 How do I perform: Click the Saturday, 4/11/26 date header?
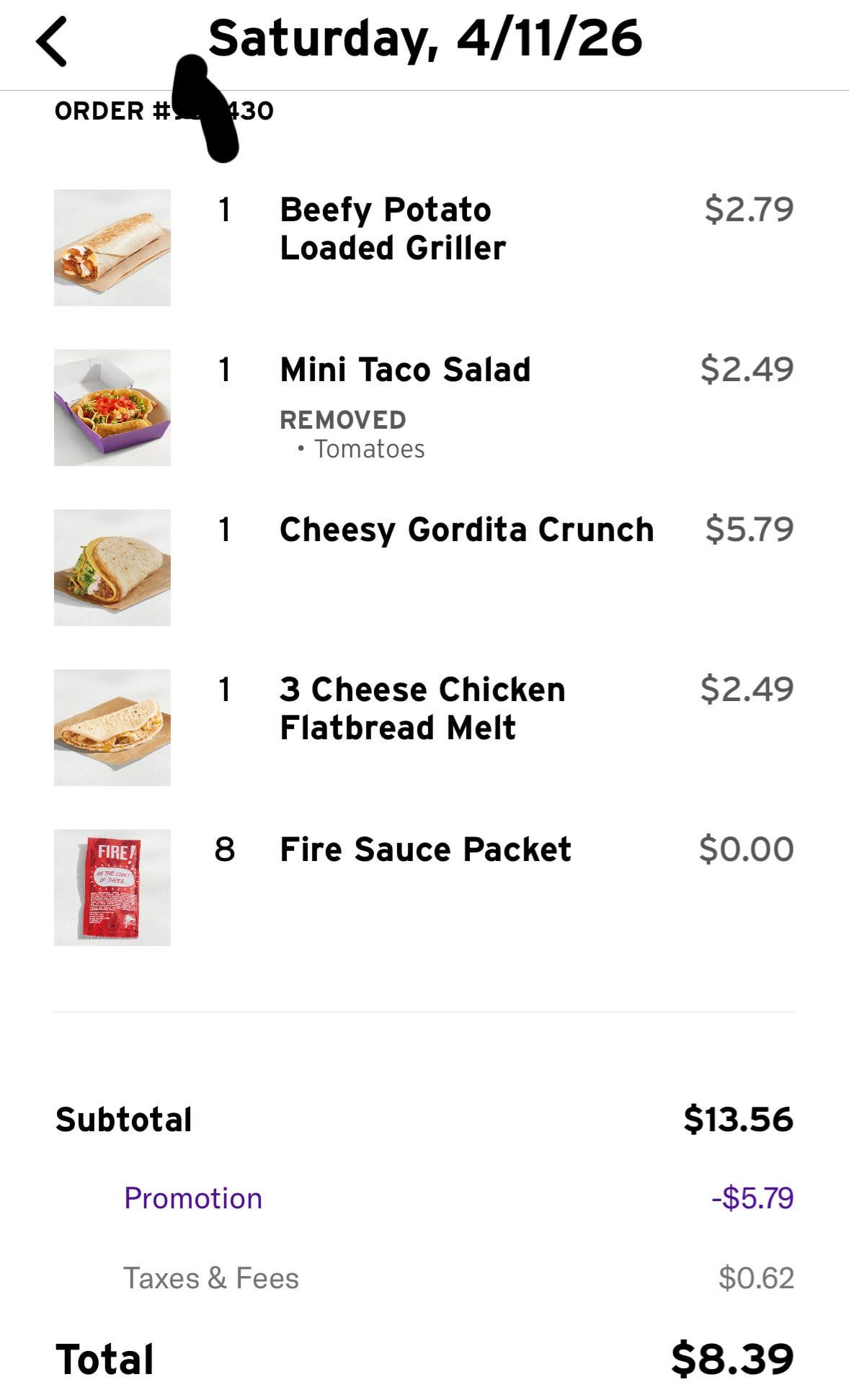coord(425,38)
